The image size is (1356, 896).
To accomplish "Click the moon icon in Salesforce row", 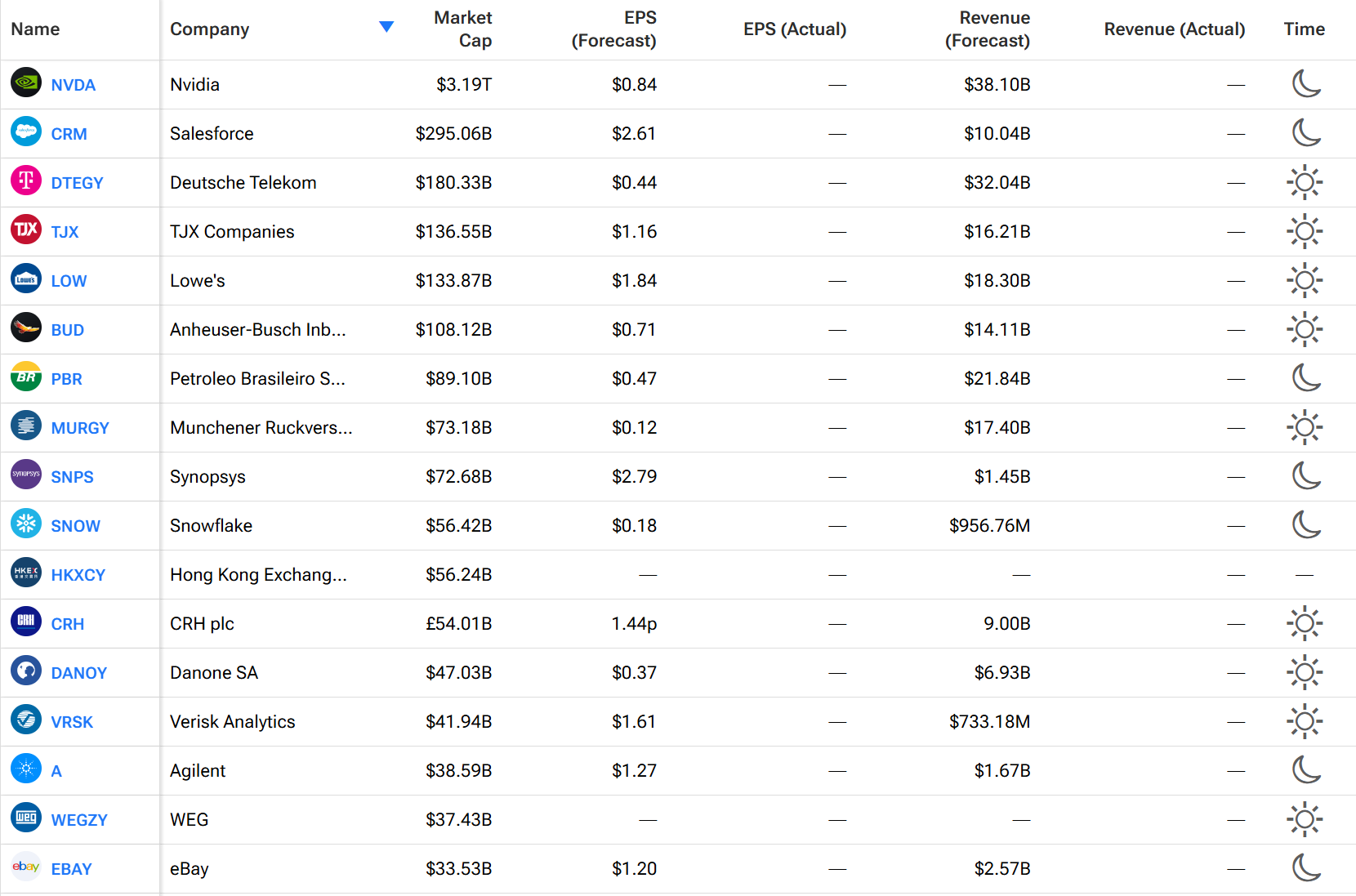I will pos(1306,132).
